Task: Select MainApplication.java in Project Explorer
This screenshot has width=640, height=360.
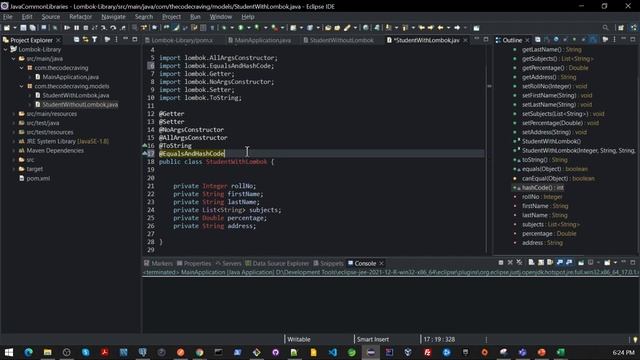Action: [x=71, y=77]
